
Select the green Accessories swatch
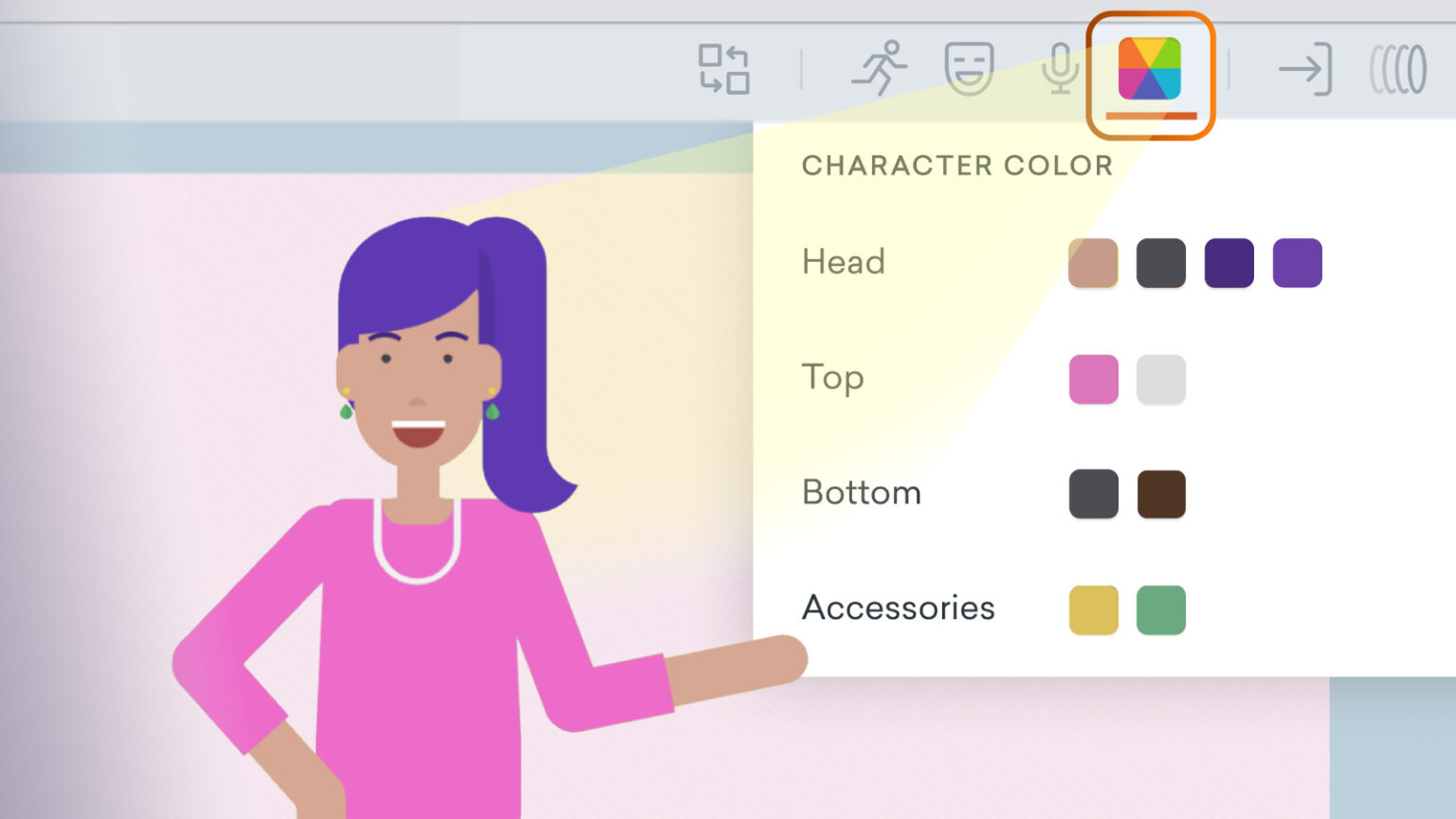1160,610
